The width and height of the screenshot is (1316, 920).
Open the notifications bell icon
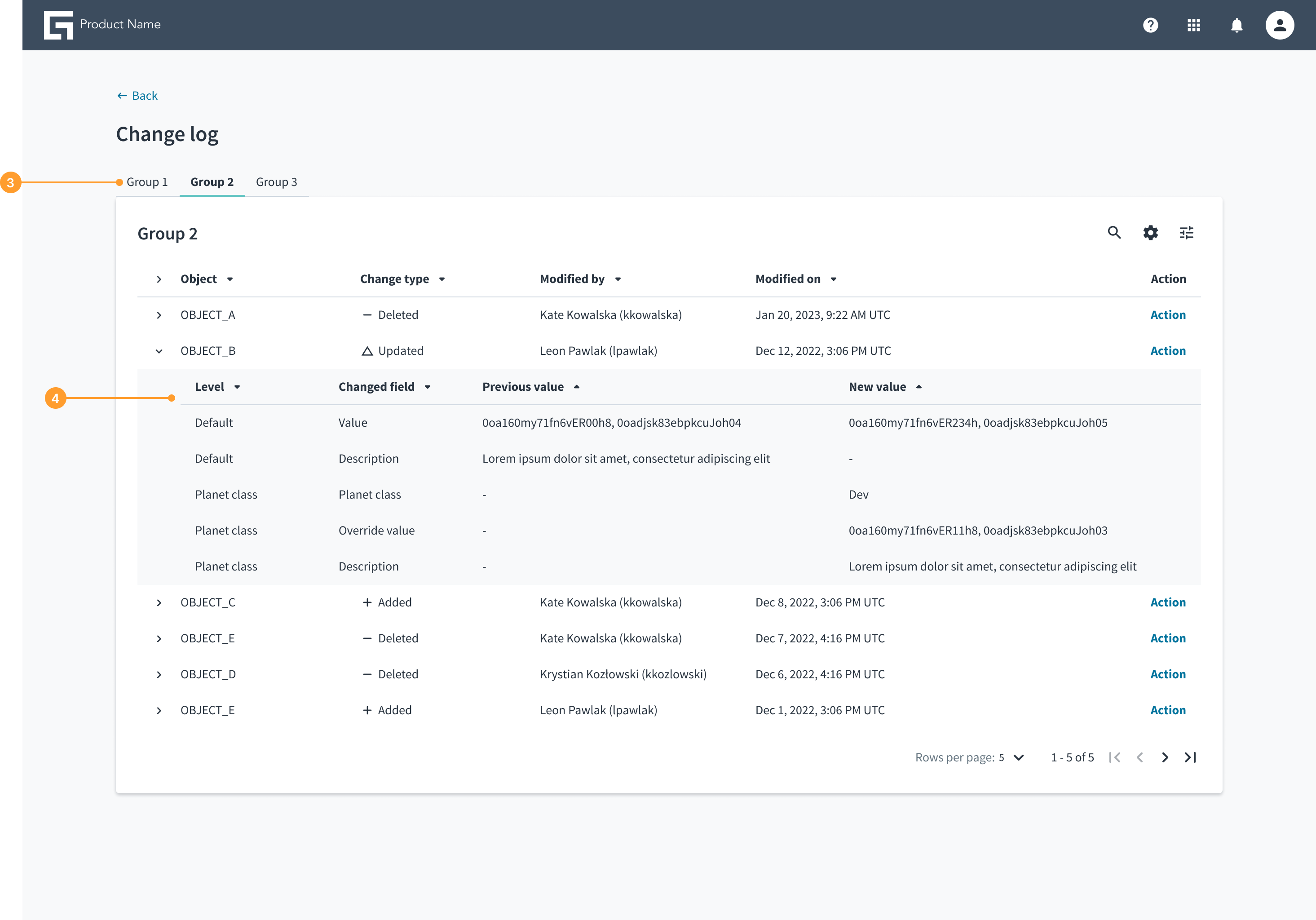pyautogui.click(x=1237, y=25)
